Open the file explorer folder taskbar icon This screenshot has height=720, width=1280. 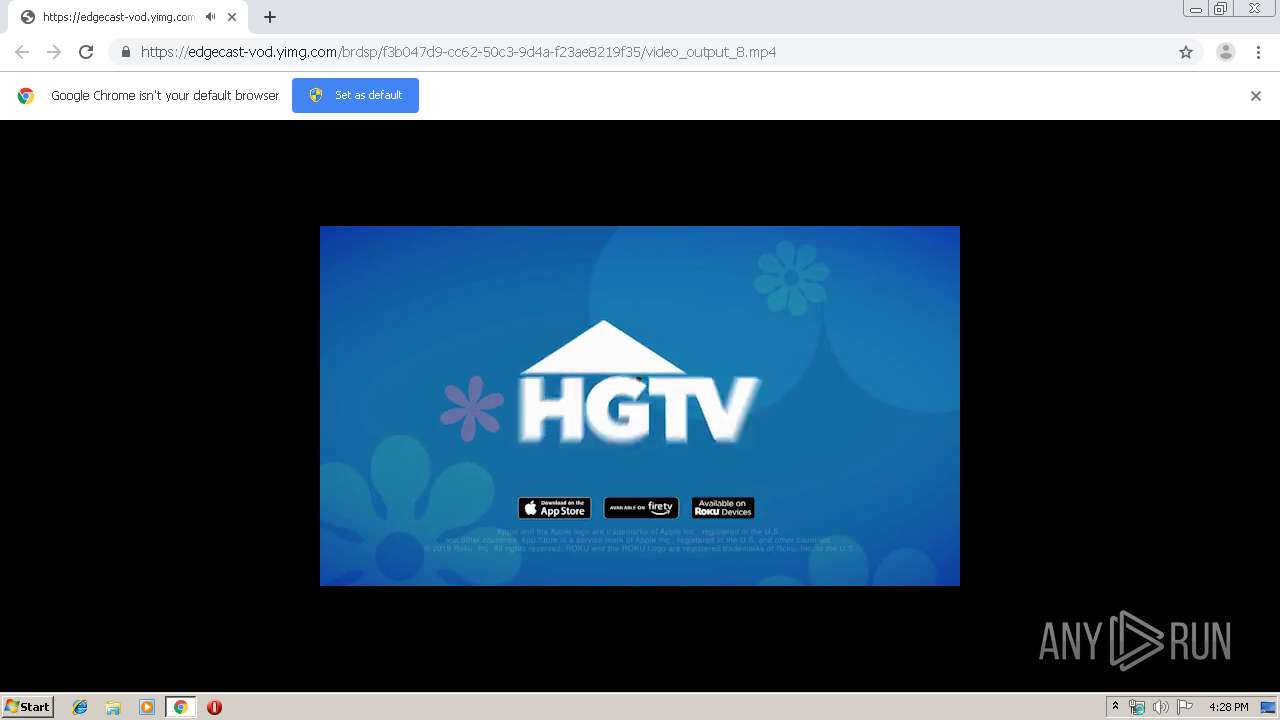tap(113, 707)
